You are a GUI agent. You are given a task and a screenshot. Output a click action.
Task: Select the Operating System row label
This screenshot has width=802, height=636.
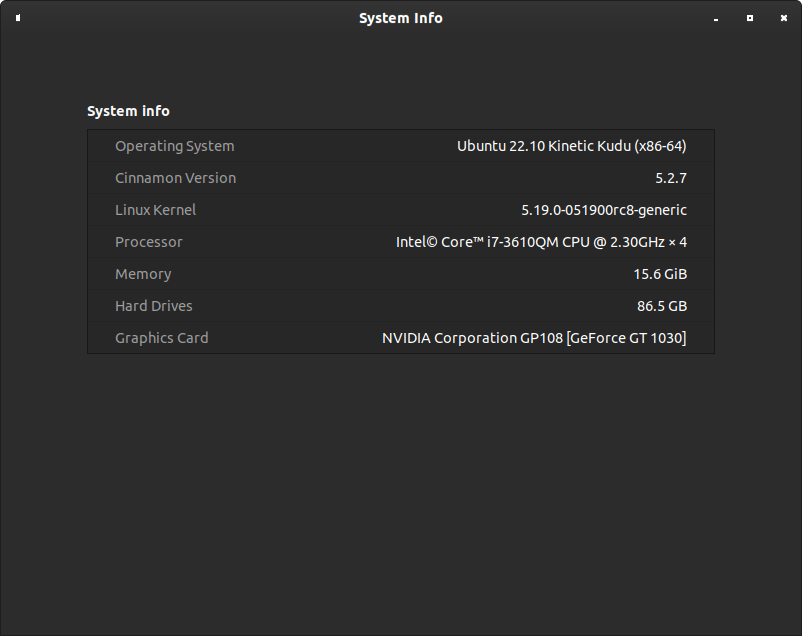click(174, 146)
